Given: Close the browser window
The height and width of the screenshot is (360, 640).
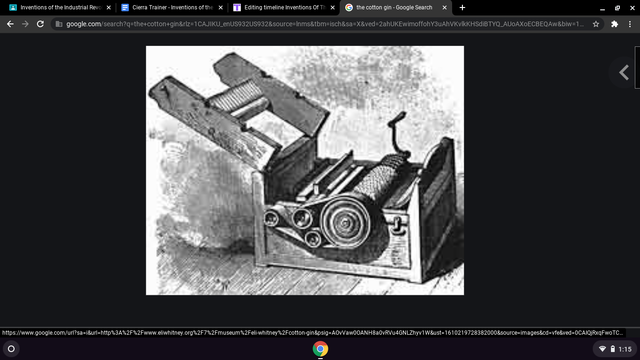Looking at the screenshot, I should coord(632,8).
